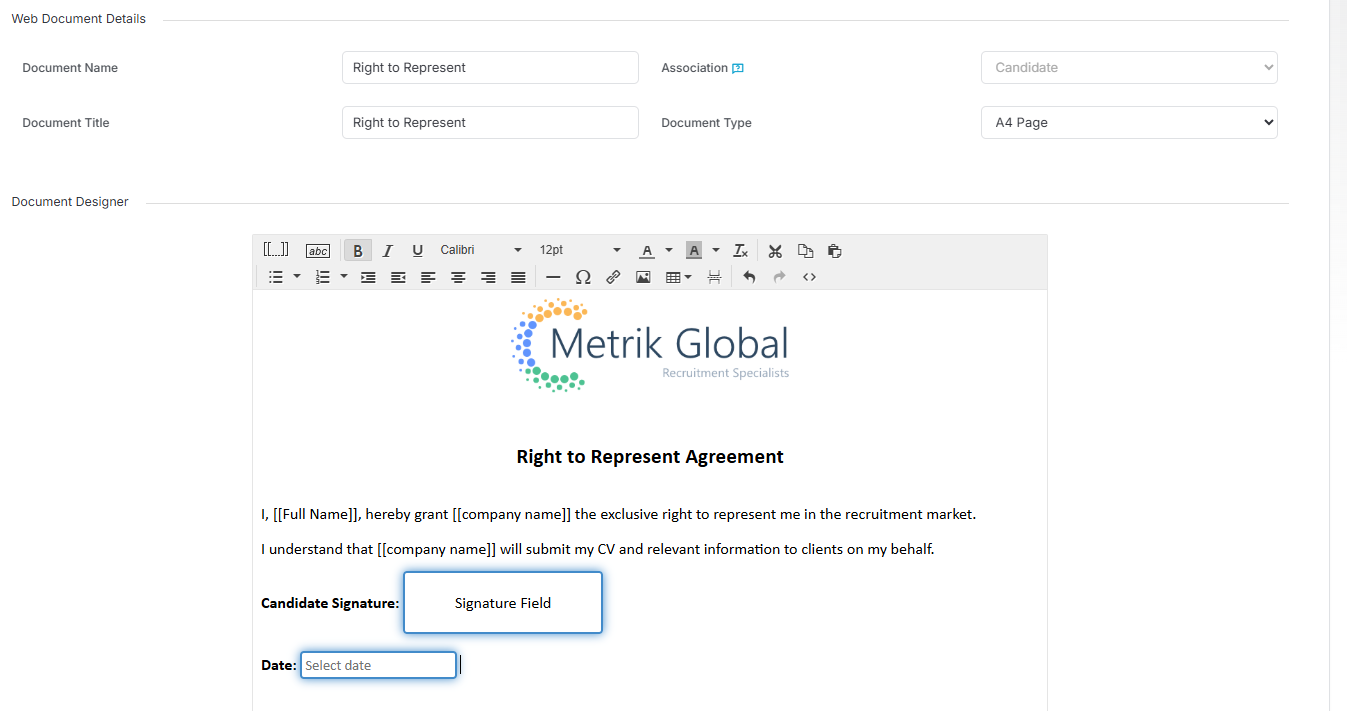Viewport: 1347px width, 711px height.
Task: Paste clipboard content
Action: tap(835, 250)
